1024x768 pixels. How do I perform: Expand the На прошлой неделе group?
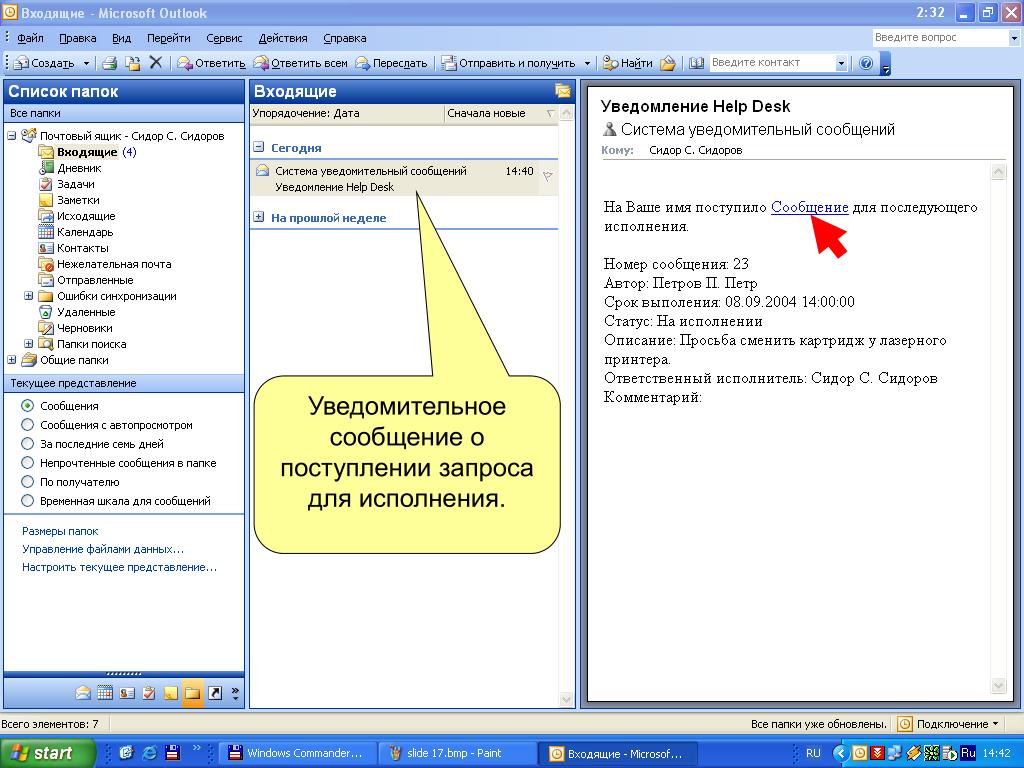(x=259, y=217)
